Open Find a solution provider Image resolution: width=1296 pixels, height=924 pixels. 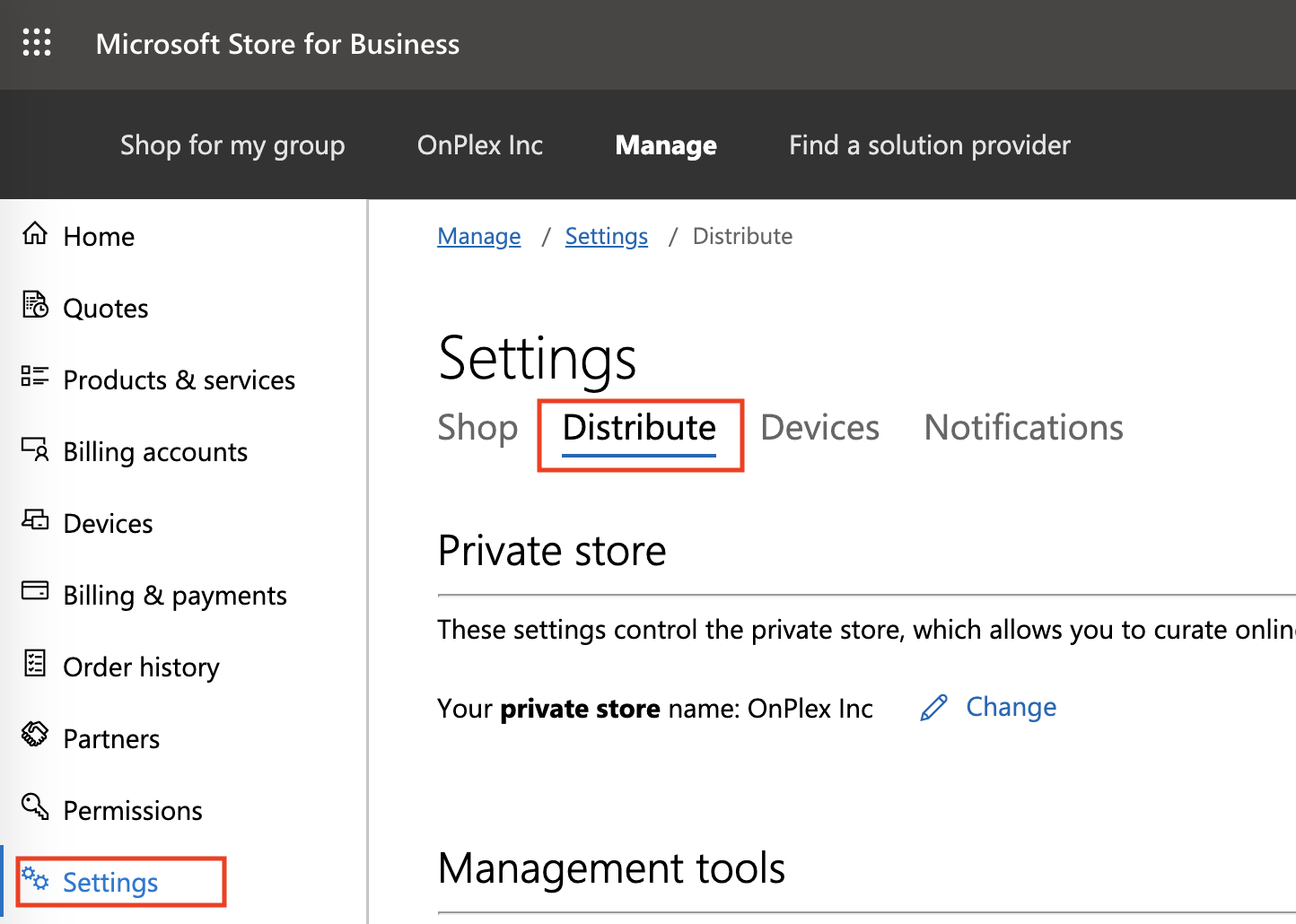click(930, 145)
